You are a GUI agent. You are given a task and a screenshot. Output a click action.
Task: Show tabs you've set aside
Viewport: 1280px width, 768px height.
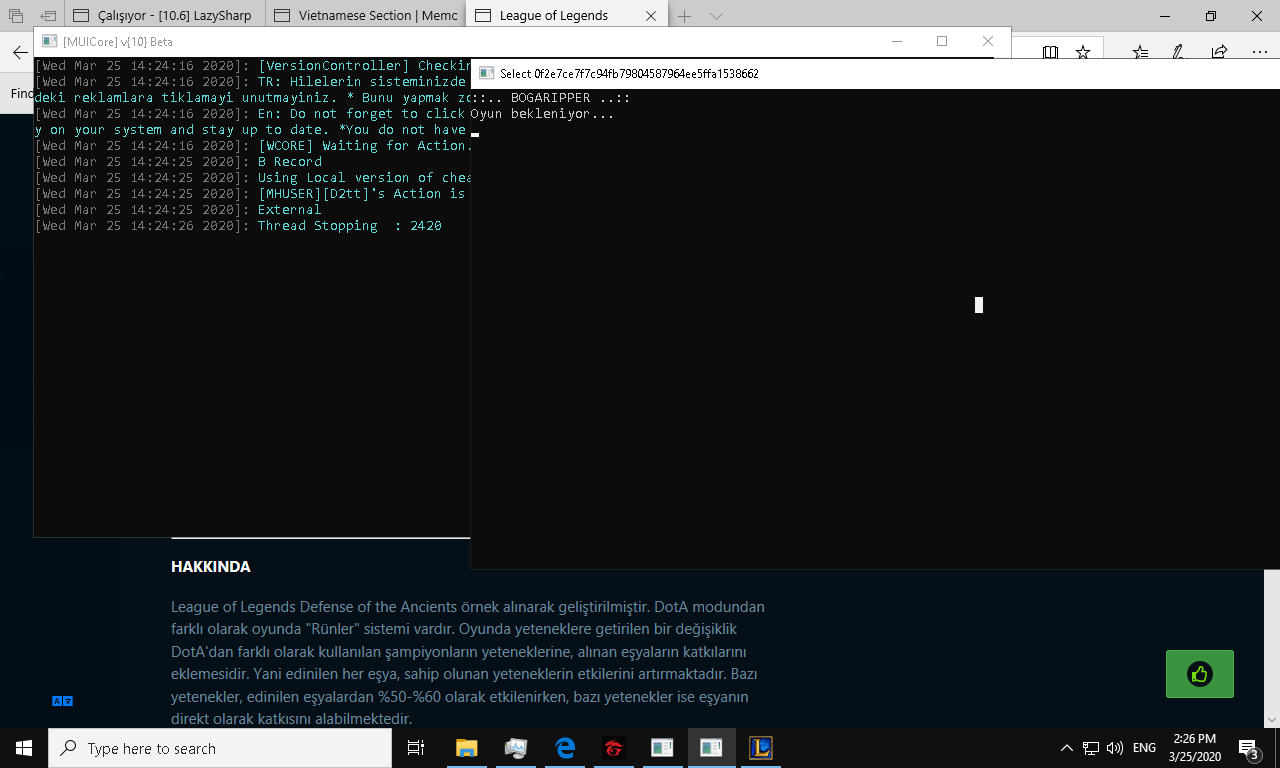tap(16, 16)
